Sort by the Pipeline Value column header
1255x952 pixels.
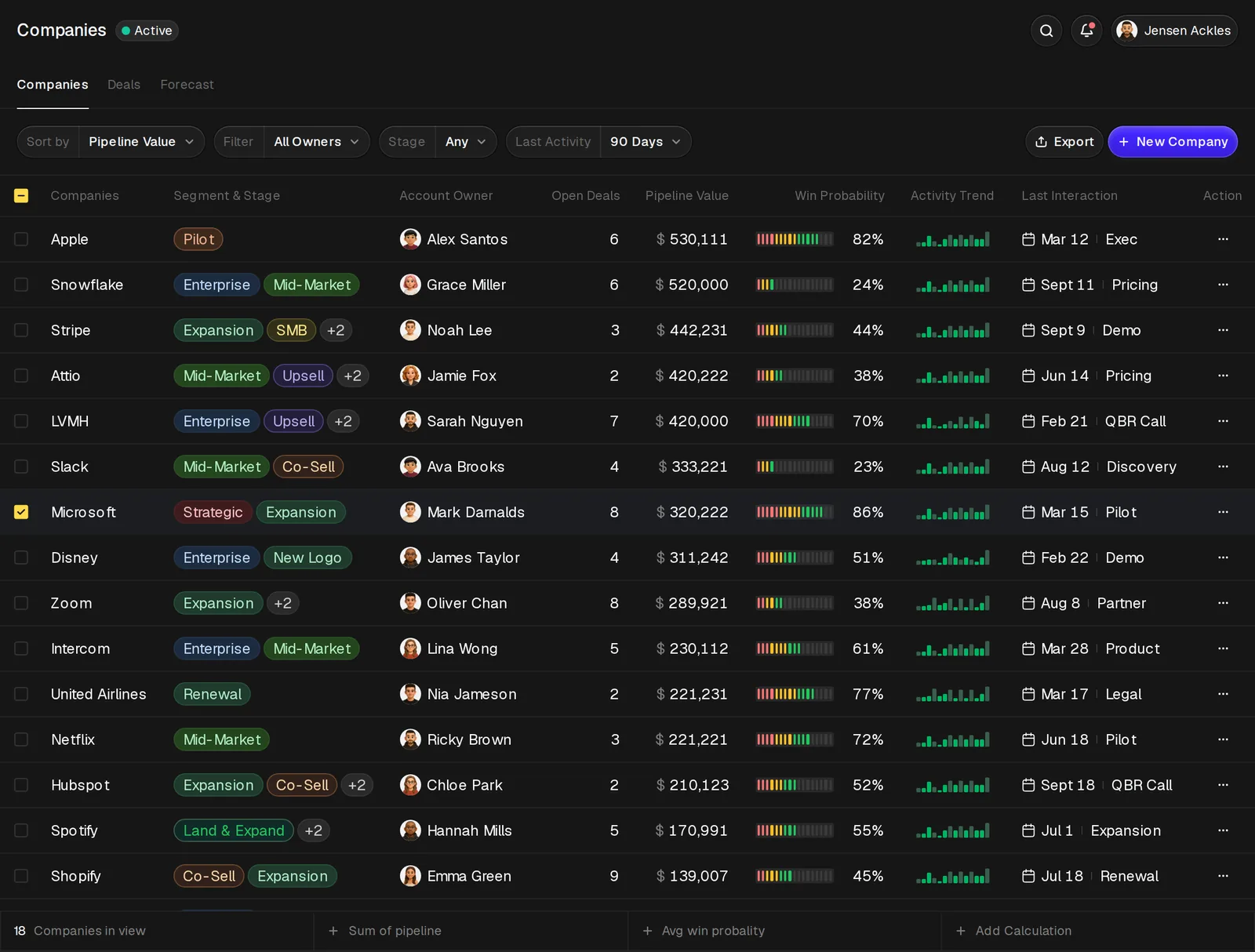coord(687,195)
